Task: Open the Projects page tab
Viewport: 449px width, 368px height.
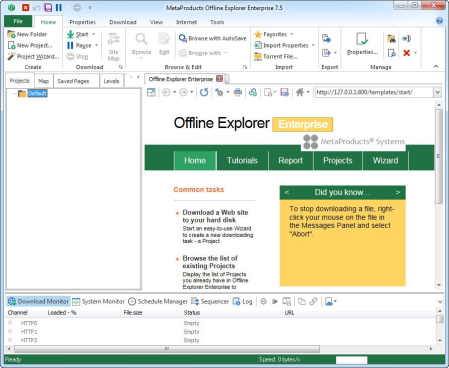Action: pos(338,161)
